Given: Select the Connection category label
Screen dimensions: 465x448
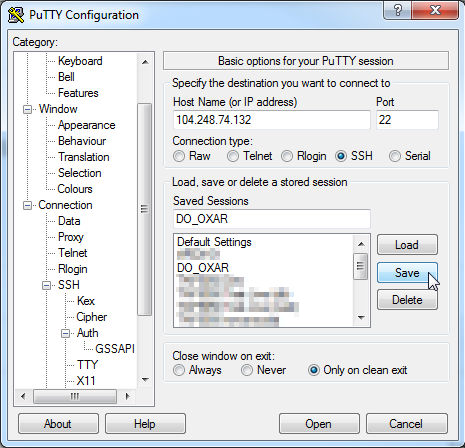Looking at the screenshot, I should click(65, 205).
